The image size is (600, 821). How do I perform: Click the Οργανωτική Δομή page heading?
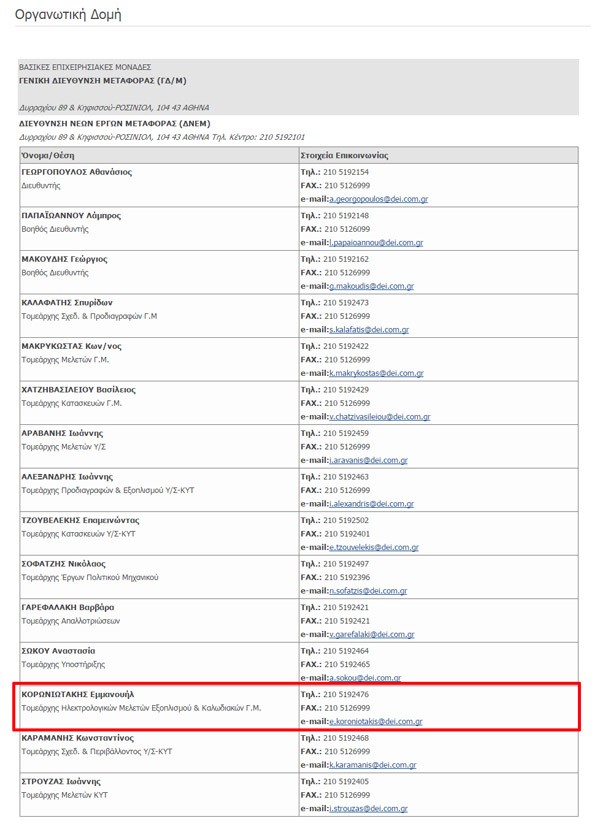[x=68, y=14]
